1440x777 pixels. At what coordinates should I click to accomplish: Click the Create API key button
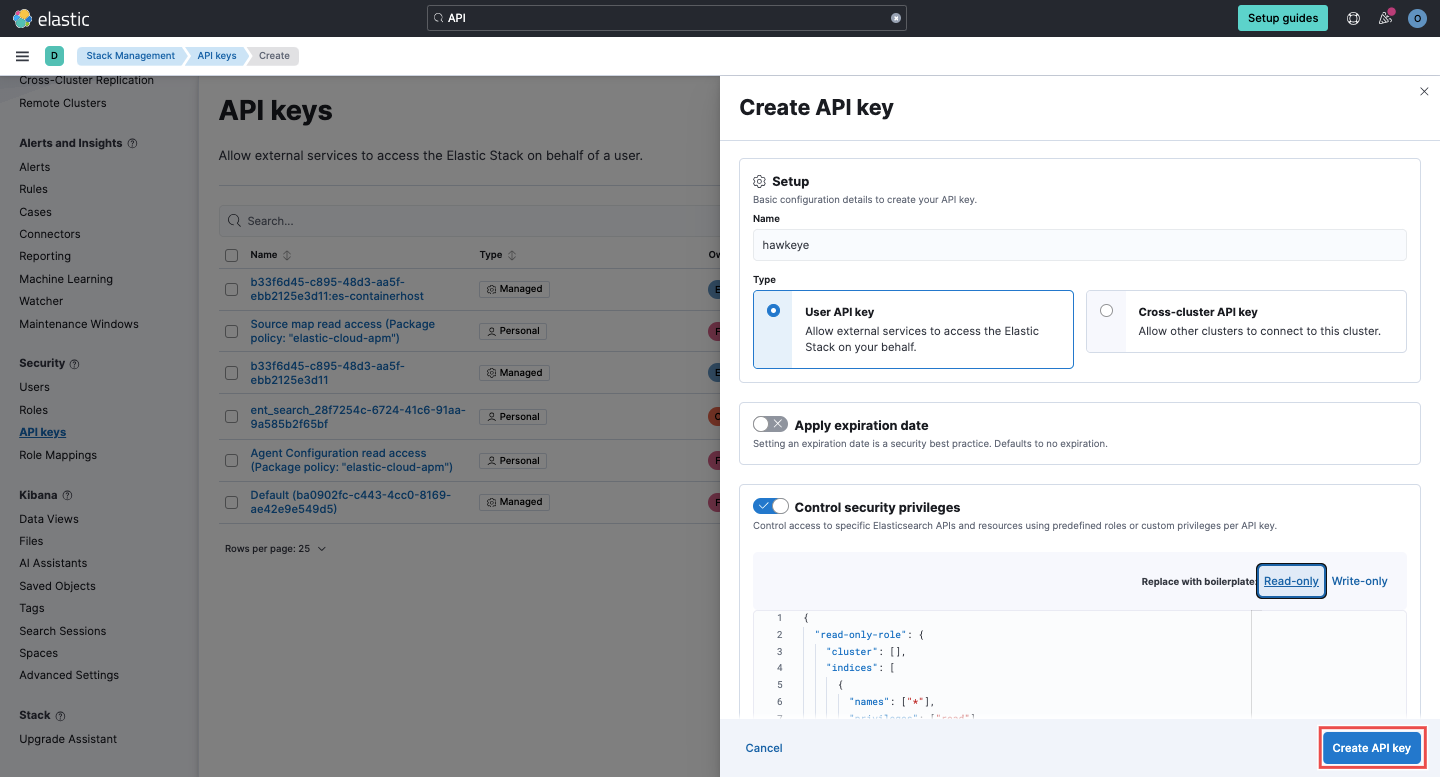point(1371,747)
